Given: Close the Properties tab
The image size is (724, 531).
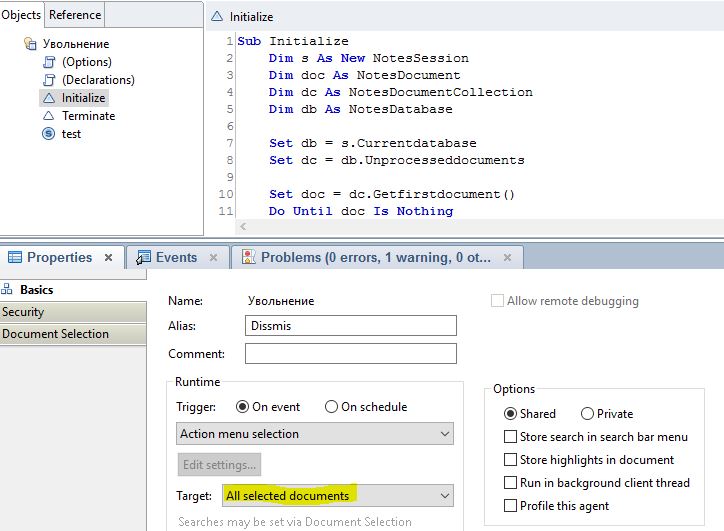Looking at the screenshot, I should [x=109, y=257].
